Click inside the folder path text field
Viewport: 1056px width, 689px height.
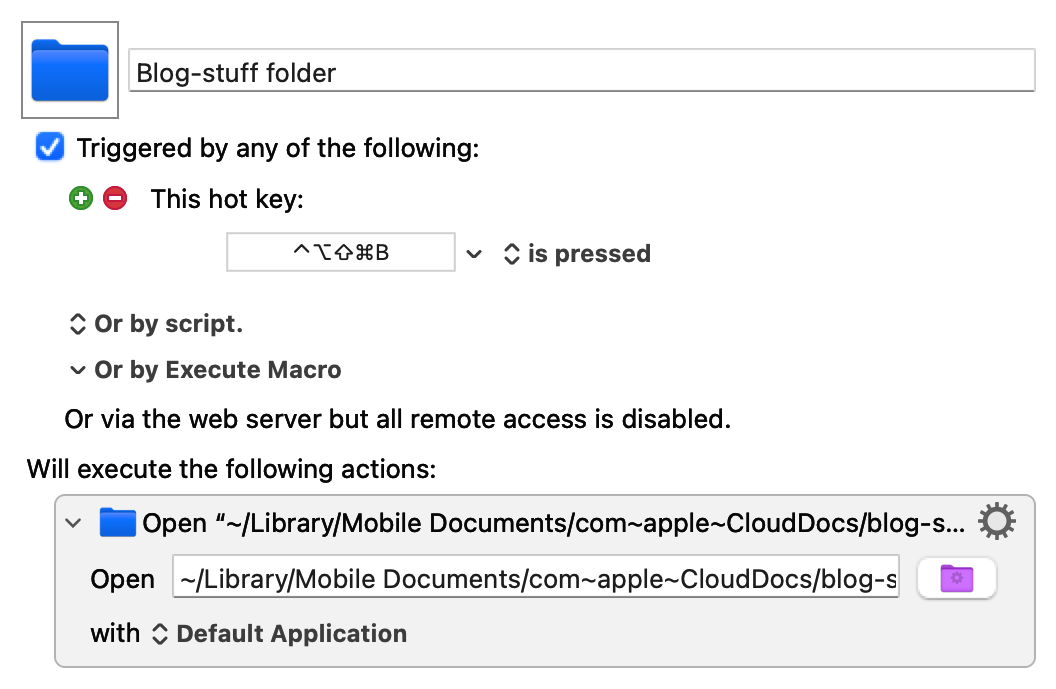point(535,578)
